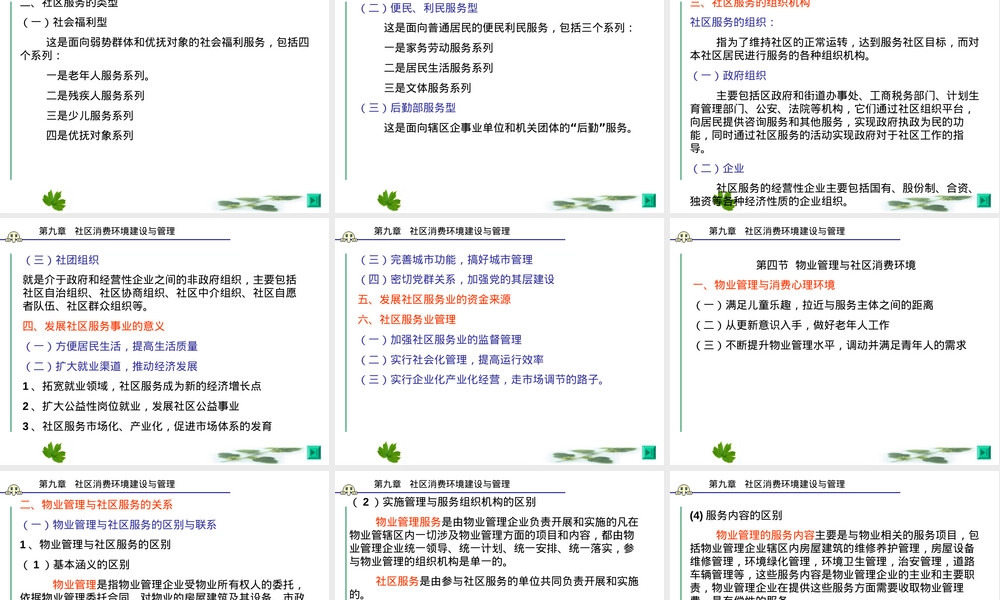This screenshot has height=600, width=1000.
Task: Click the green next arrow on the 社区服务业管理 slide
Action: click(x=649, y=452)
